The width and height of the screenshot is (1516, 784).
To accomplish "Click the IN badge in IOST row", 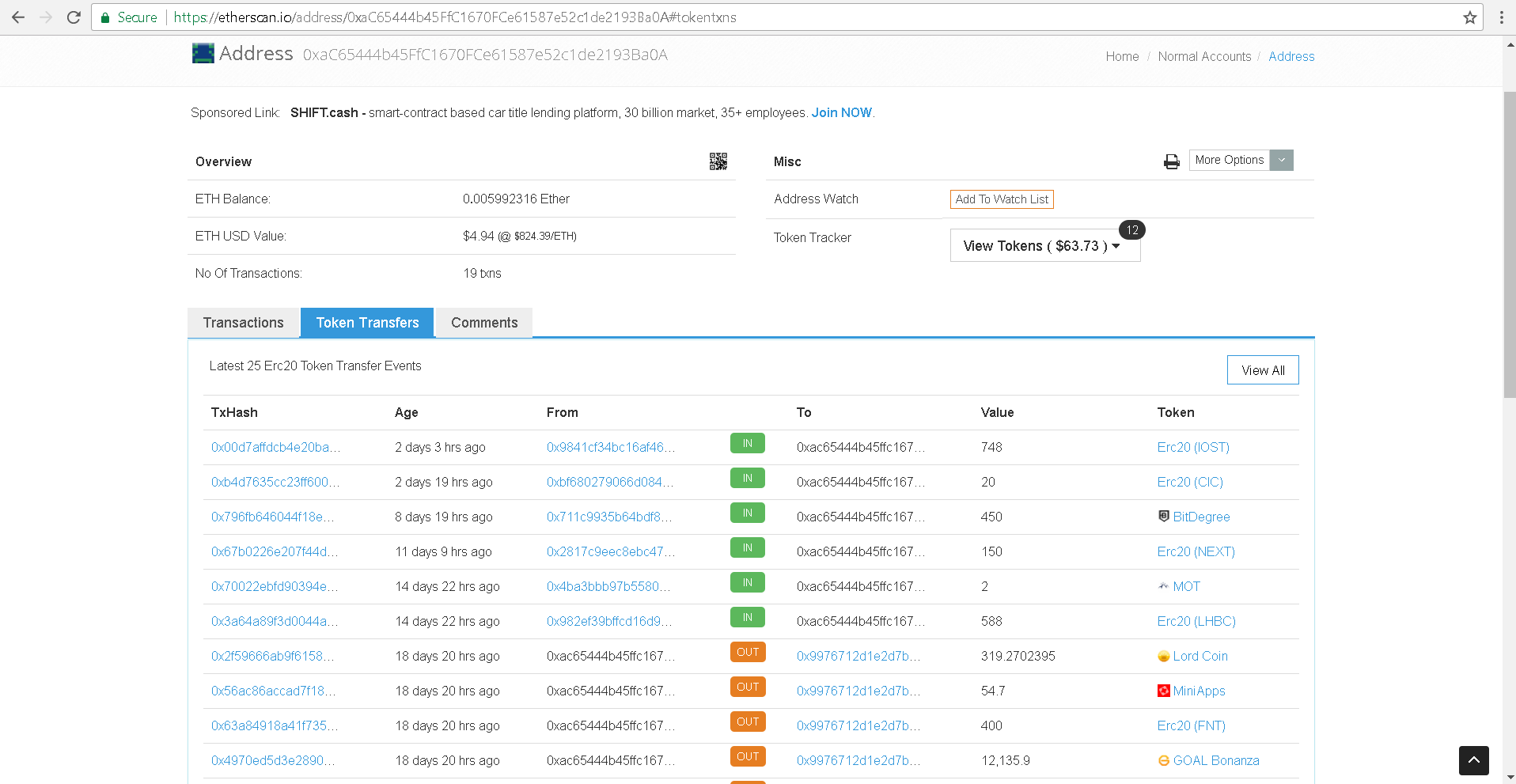I will point(747,443).
